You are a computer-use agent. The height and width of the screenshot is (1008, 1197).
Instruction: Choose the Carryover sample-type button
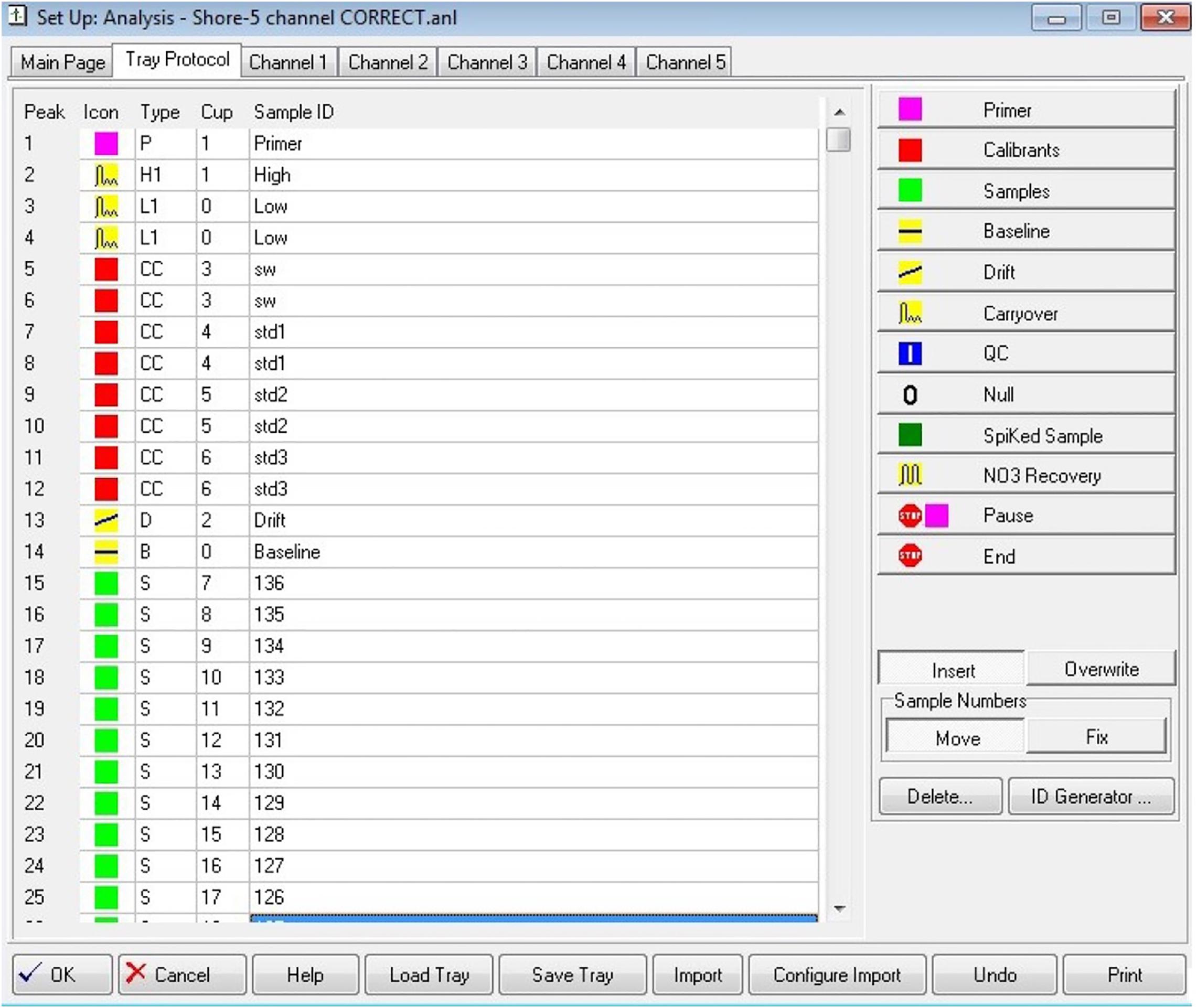click(x=1027, y=313)
